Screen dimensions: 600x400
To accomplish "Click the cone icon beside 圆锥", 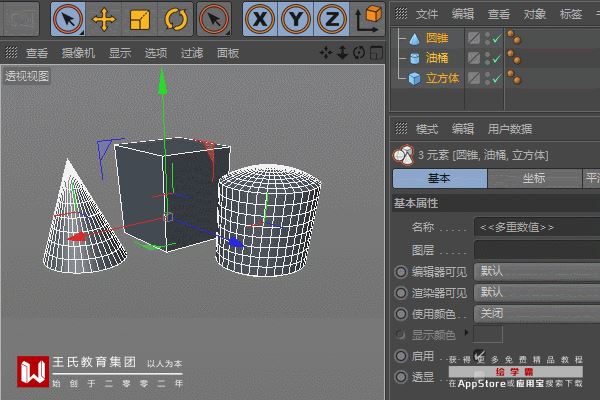I will [414, 39].
